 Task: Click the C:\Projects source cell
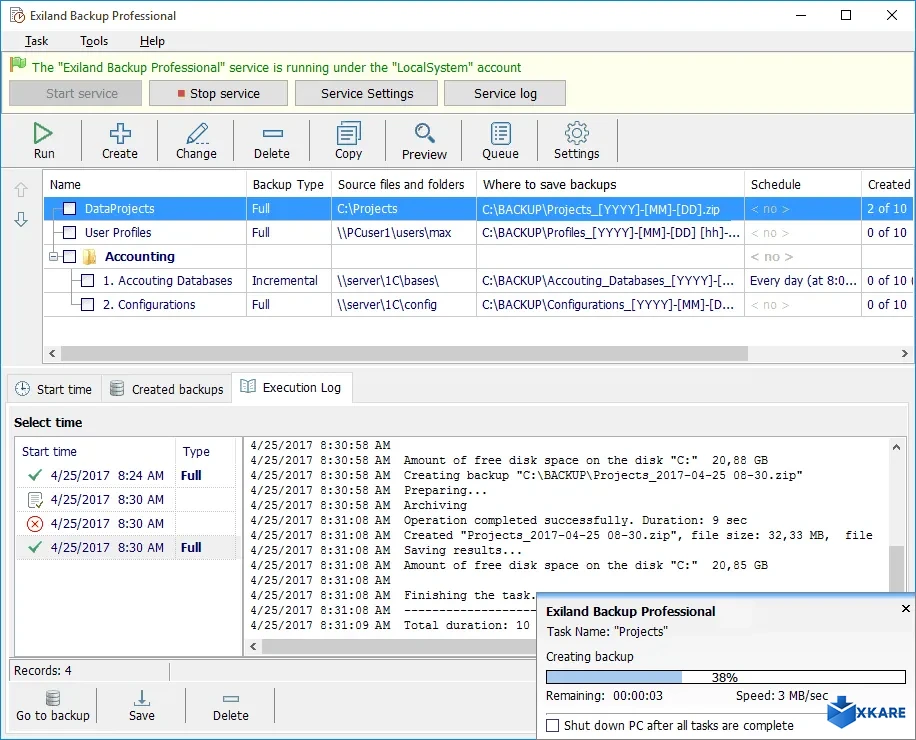point(404,209)
